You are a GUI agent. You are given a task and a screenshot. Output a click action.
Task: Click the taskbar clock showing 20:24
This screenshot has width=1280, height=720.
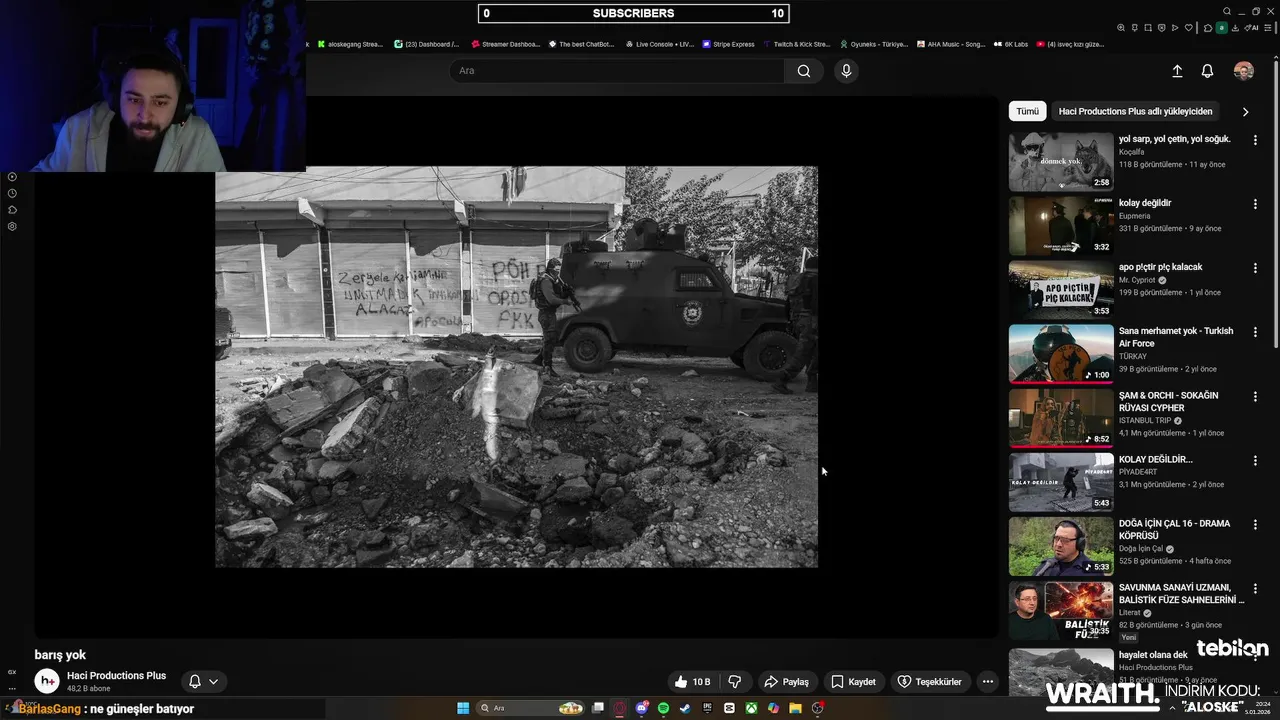1256,708
